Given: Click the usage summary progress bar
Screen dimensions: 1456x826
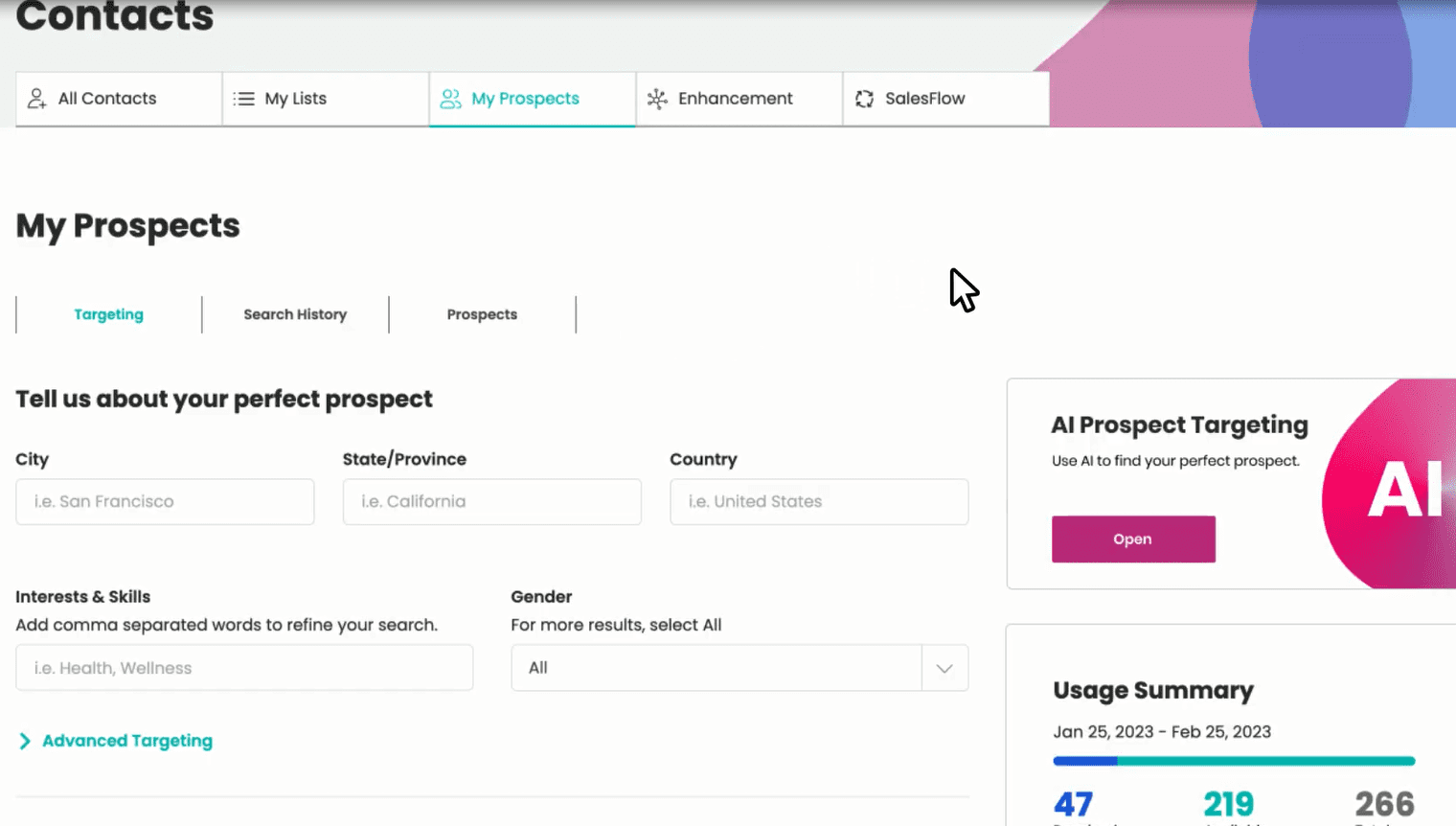Looking at the screenshot, I should coord(1234,761).
